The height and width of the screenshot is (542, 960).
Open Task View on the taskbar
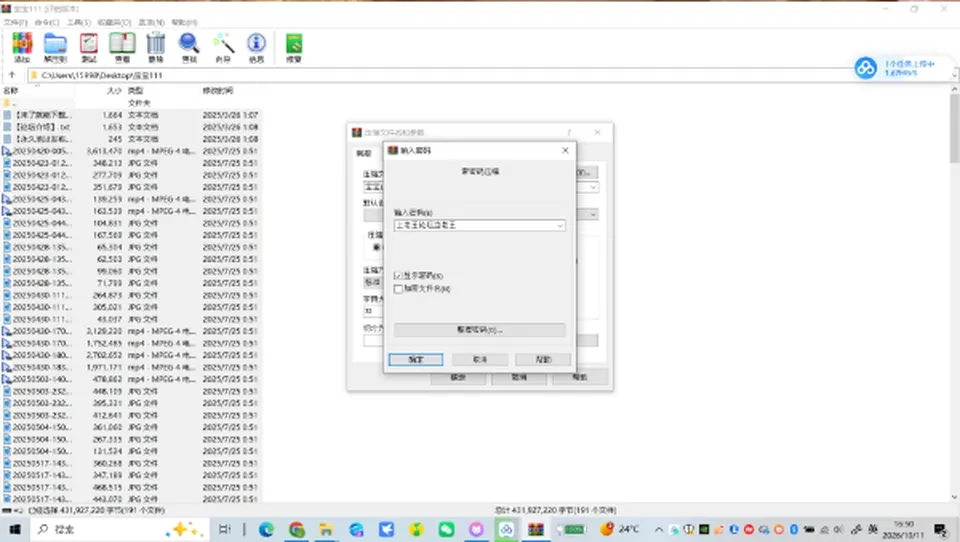point(225,529)
